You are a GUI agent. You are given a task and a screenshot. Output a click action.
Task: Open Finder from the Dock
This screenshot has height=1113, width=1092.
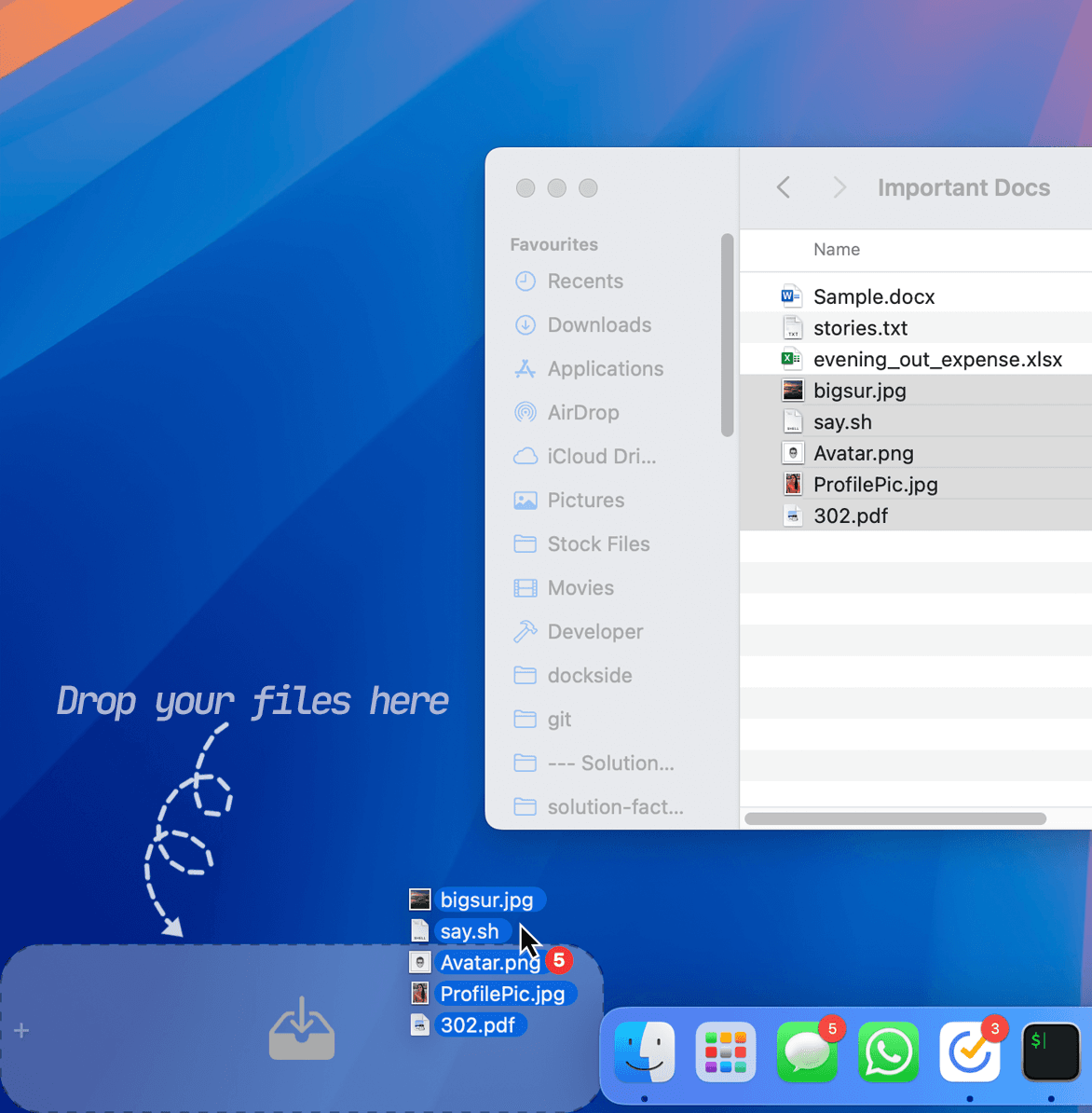(x=644, y=1052)
